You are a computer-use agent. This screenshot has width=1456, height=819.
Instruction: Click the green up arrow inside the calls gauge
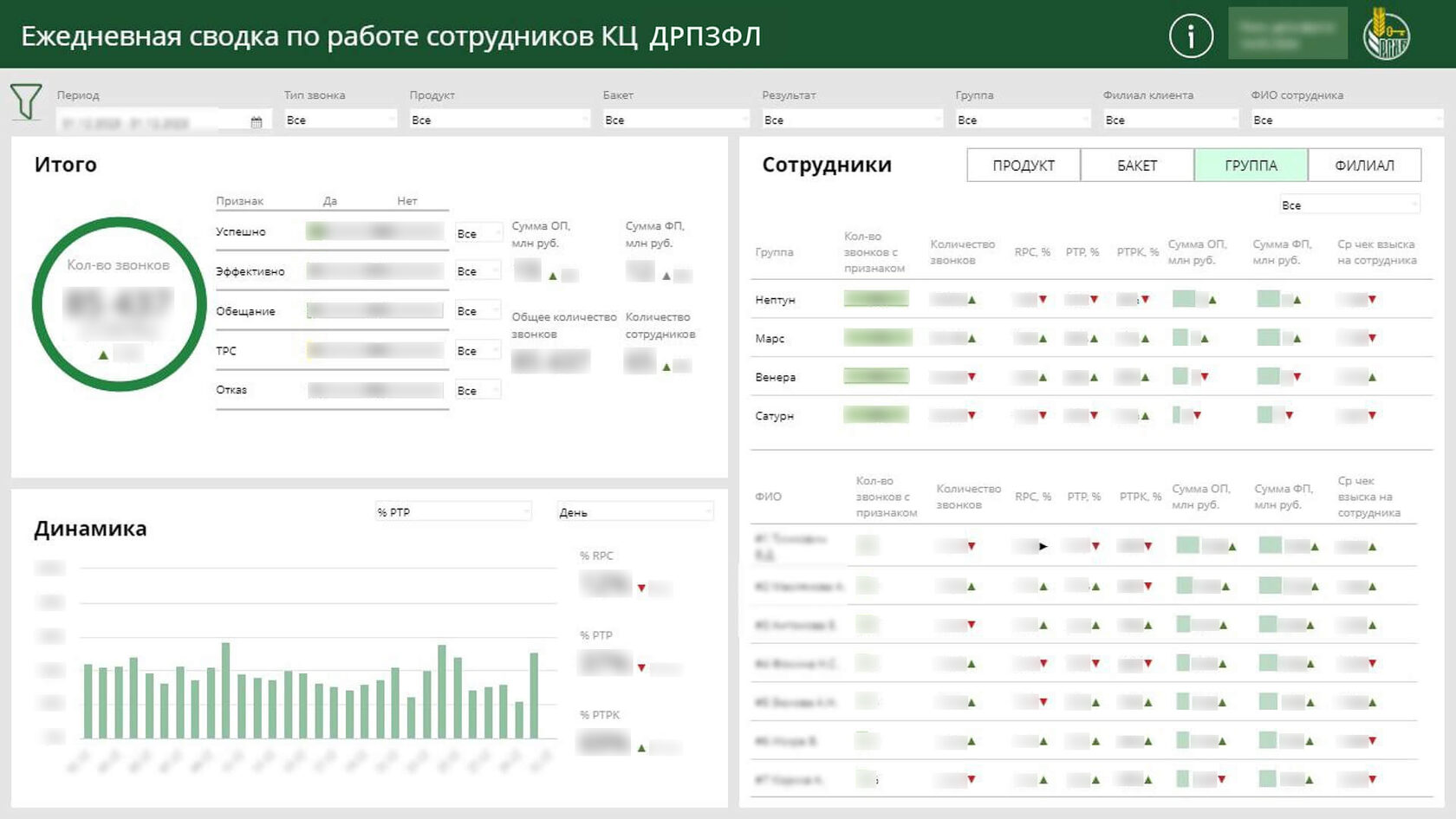click(103, 354)
